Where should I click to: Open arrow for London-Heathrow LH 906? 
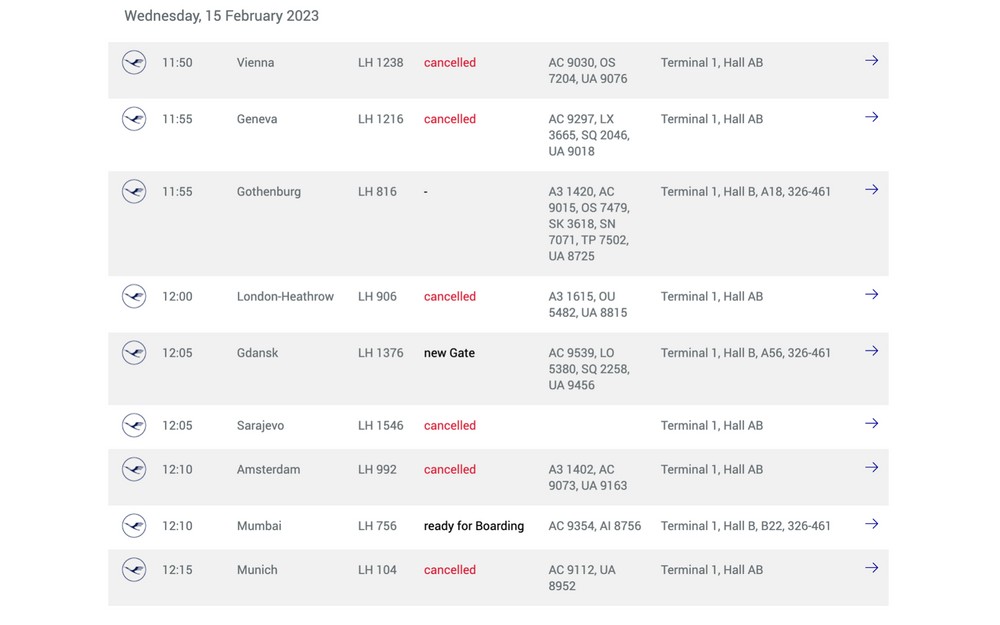[x=871, y=295]
